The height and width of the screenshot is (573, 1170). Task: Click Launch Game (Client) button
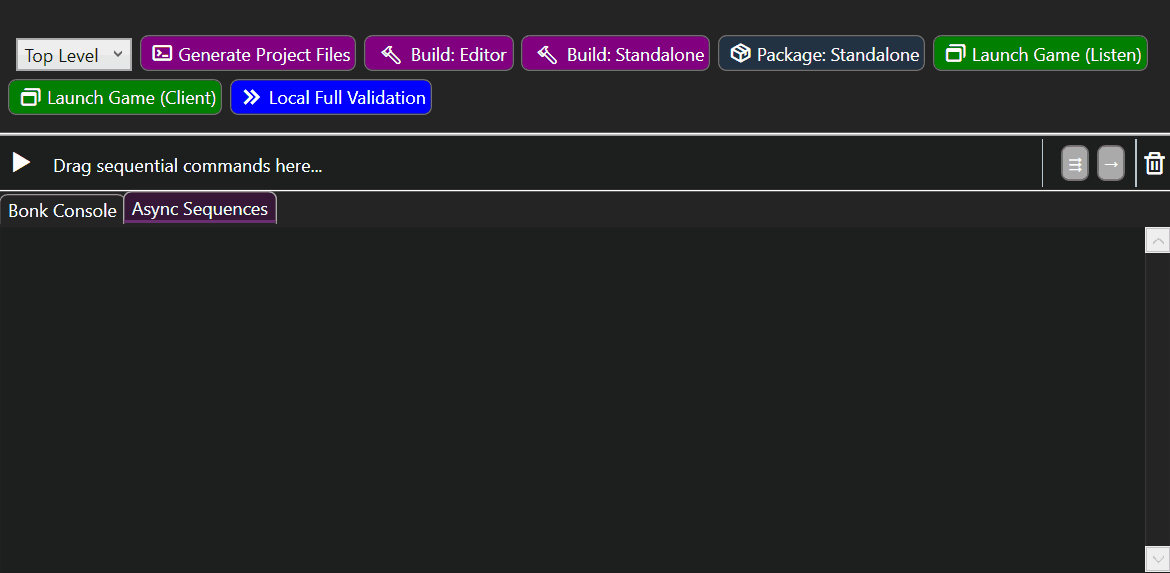[115, 97]
